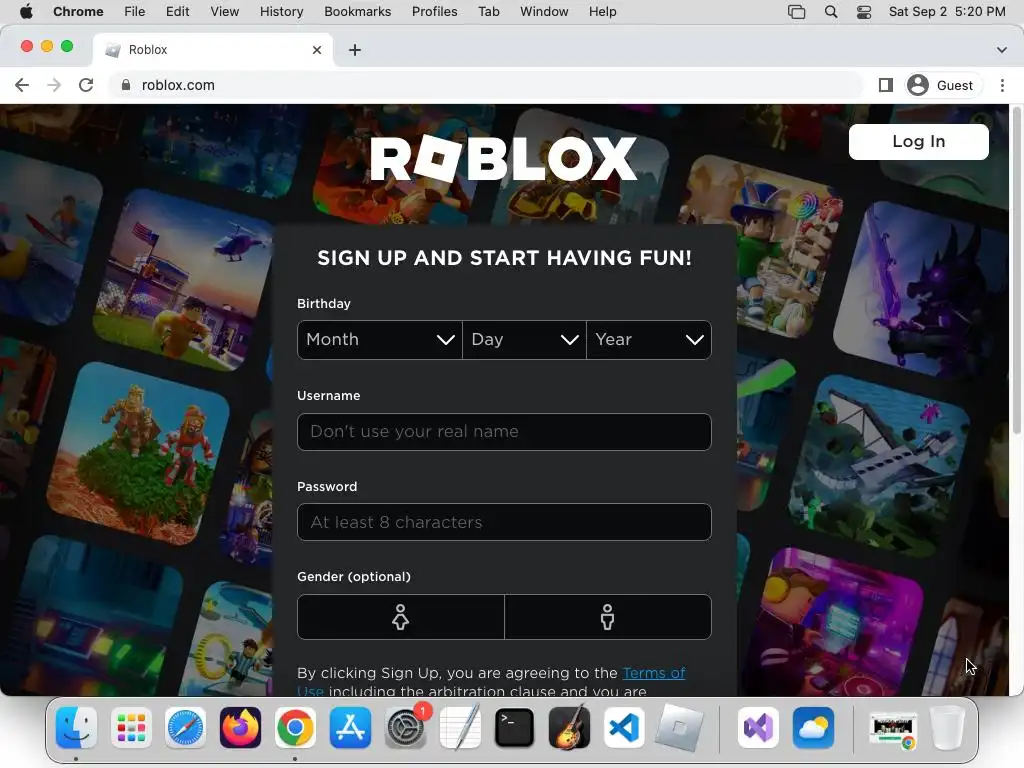Open the Trash from the Dock

tap(947, 728)
